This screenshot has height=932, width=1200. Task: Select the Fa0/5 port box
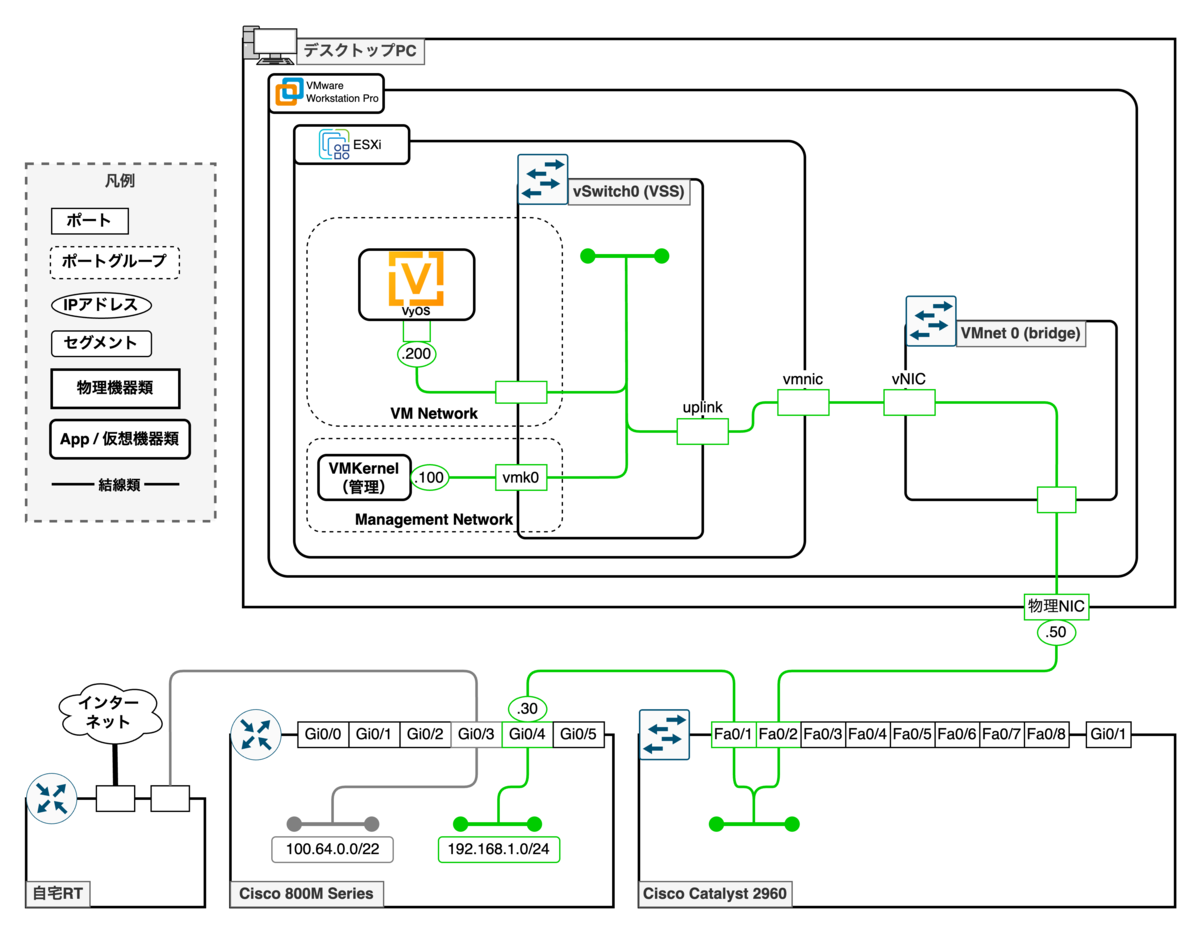point(913,734)
